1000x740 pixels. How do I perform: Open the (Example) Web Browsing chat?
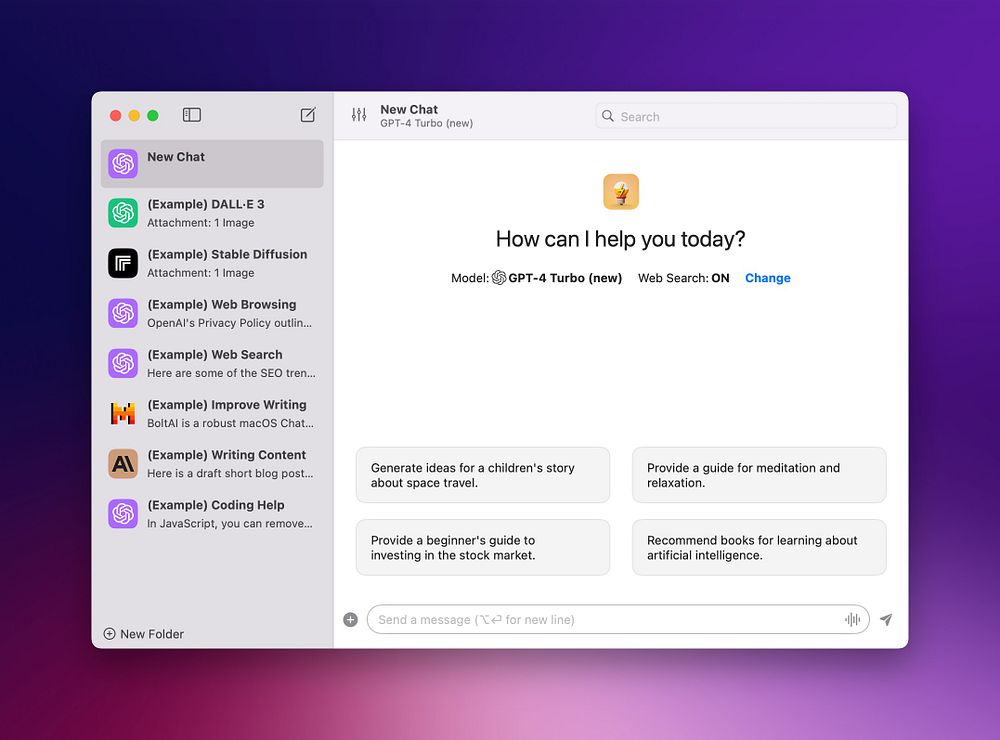[x=212, y=313]
